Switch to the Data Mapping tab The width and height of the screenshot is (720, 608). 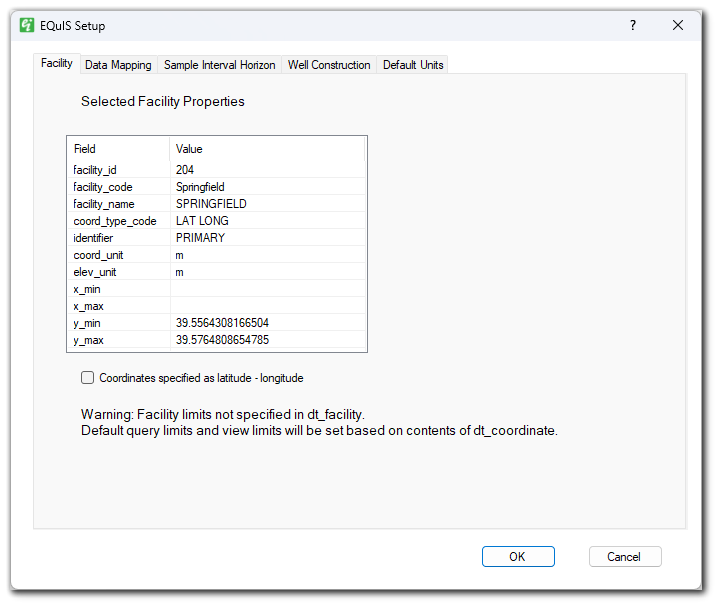(x=118, y=65)
